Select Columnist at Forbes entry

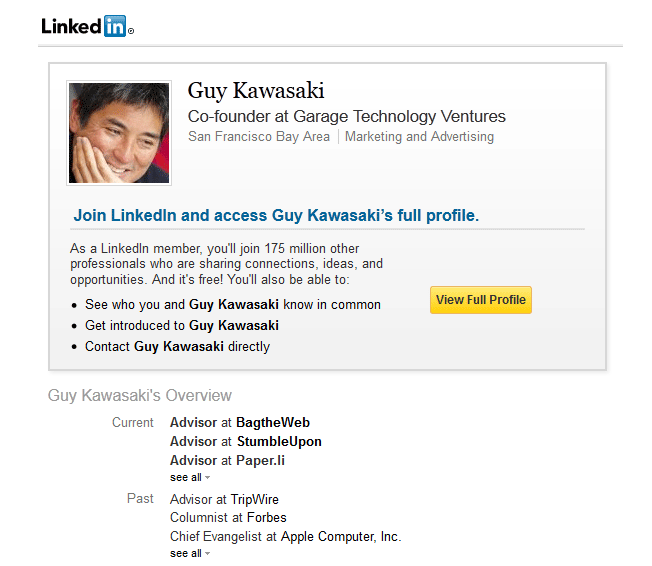pos(228,518)
